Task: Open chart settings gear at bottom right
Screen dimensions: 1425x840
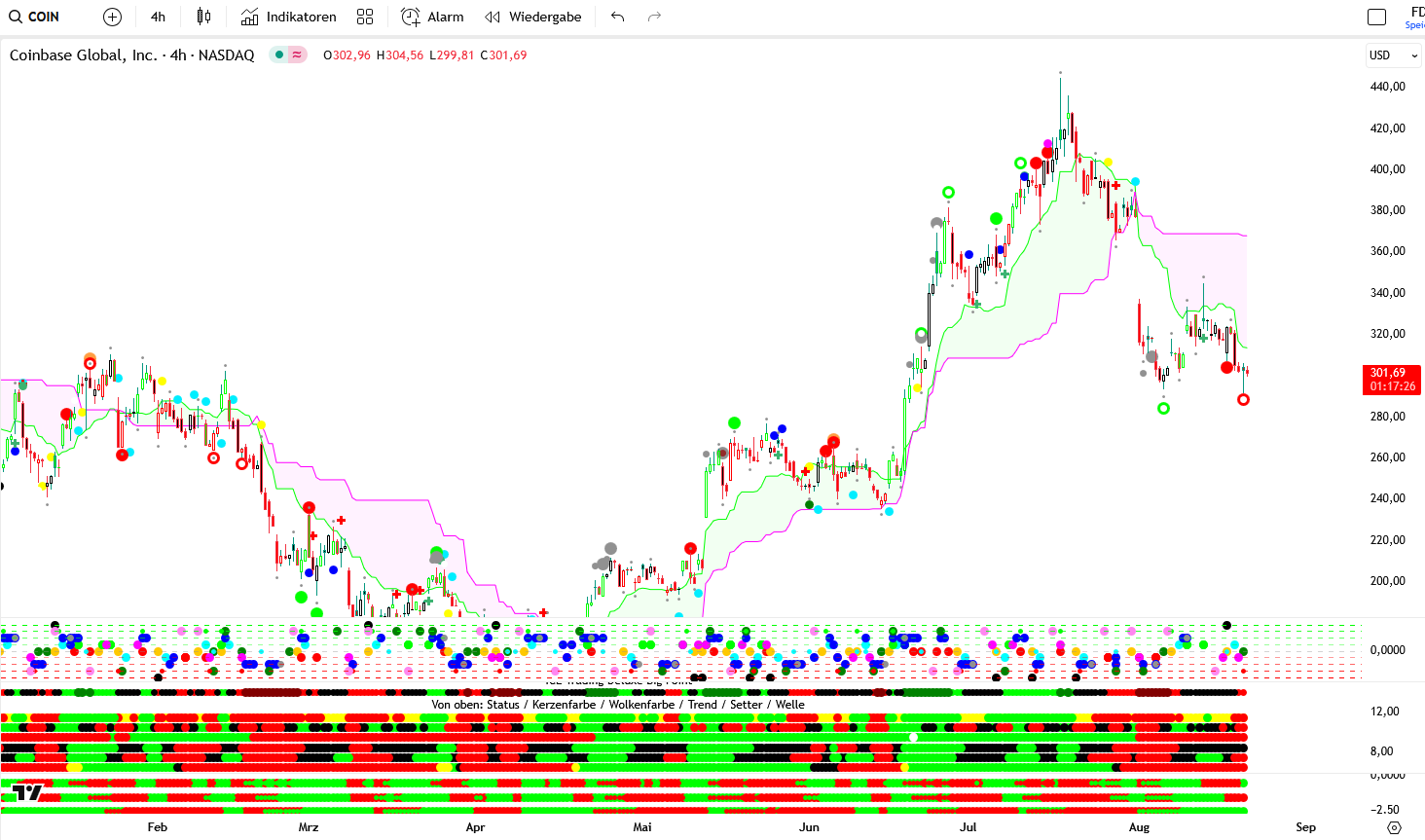Action: [x=1394, y=827]
